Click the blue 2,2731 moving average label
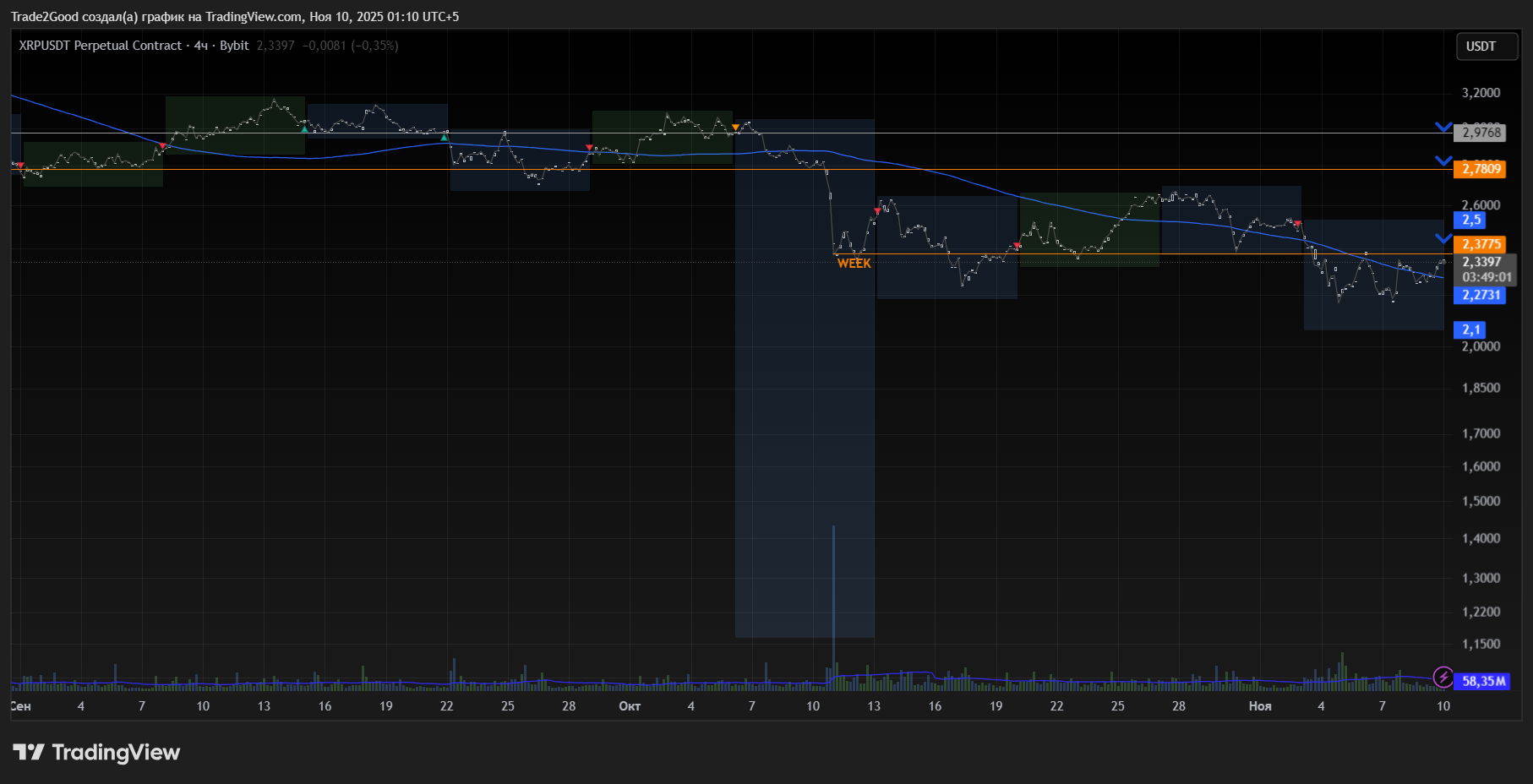 (1481, 295)
